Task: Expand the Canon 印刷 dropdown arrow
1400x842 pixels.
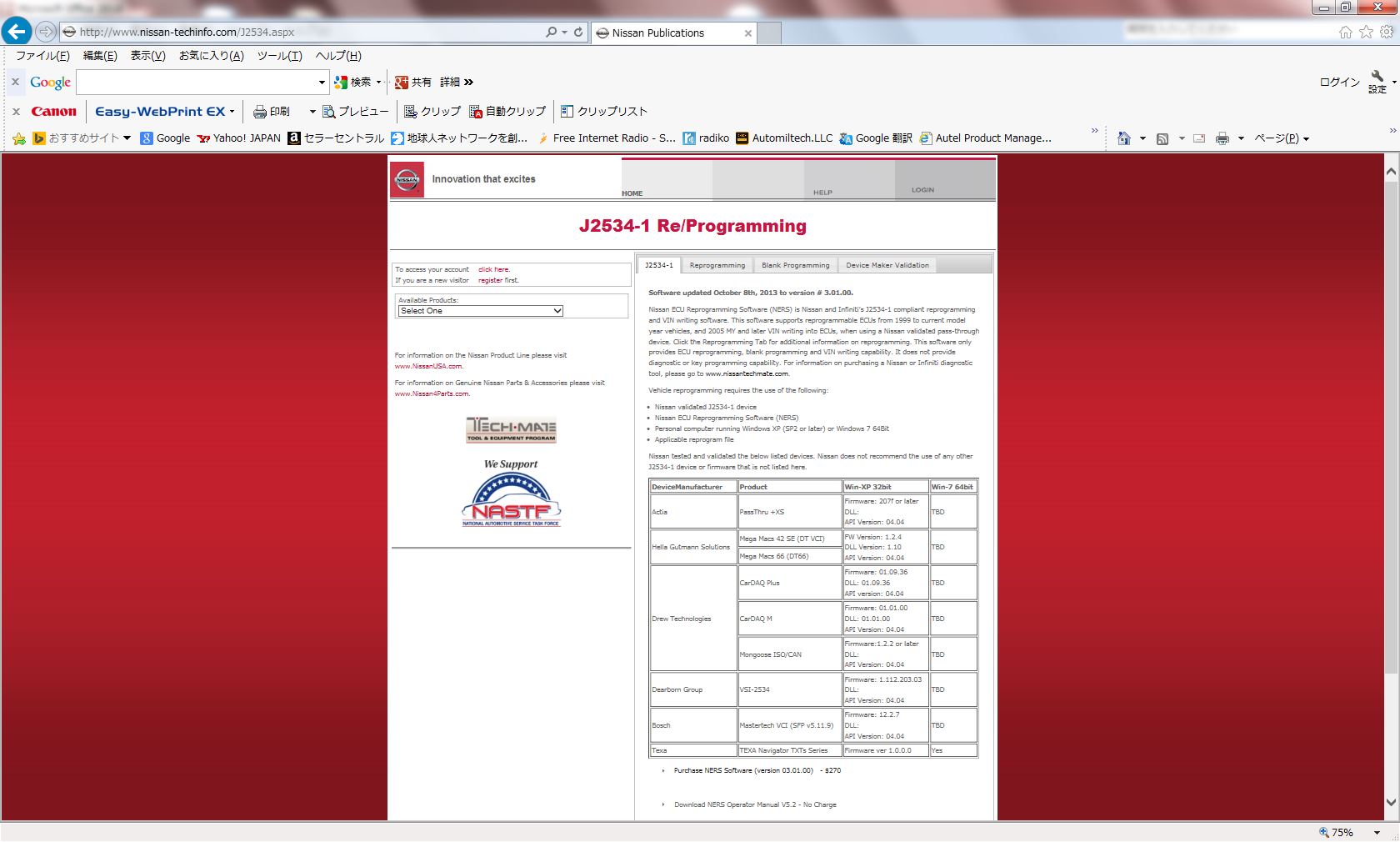Action: 312,111
